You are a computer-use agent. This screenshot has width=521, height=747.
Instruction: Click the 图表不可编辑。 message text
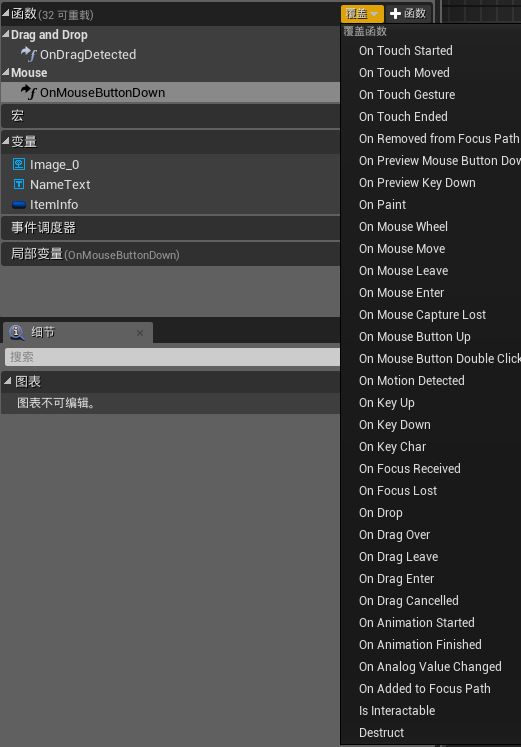(56, 403)
